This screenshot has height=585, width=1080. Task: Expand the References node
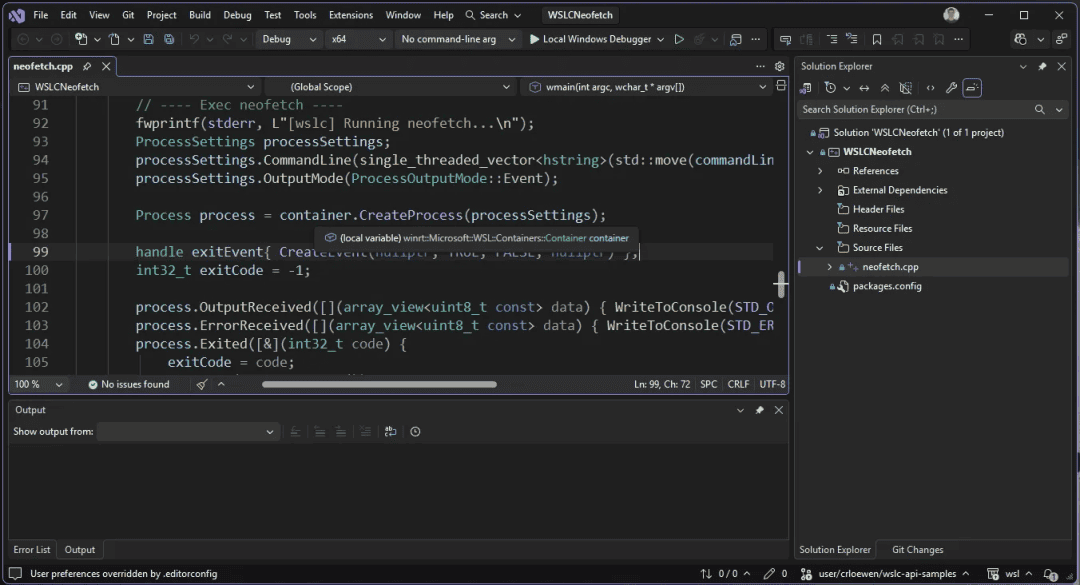click(x=820, y=171)
